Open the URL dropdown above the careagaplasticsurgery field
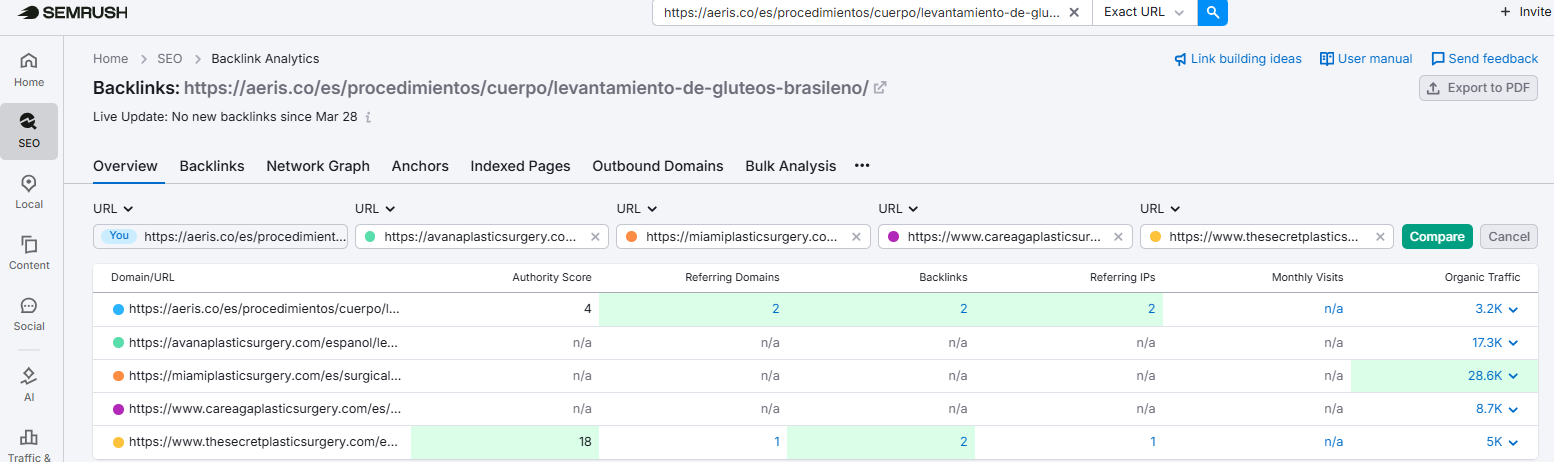The width and height of the screenshot is (1554, 462). coord(899,209)
